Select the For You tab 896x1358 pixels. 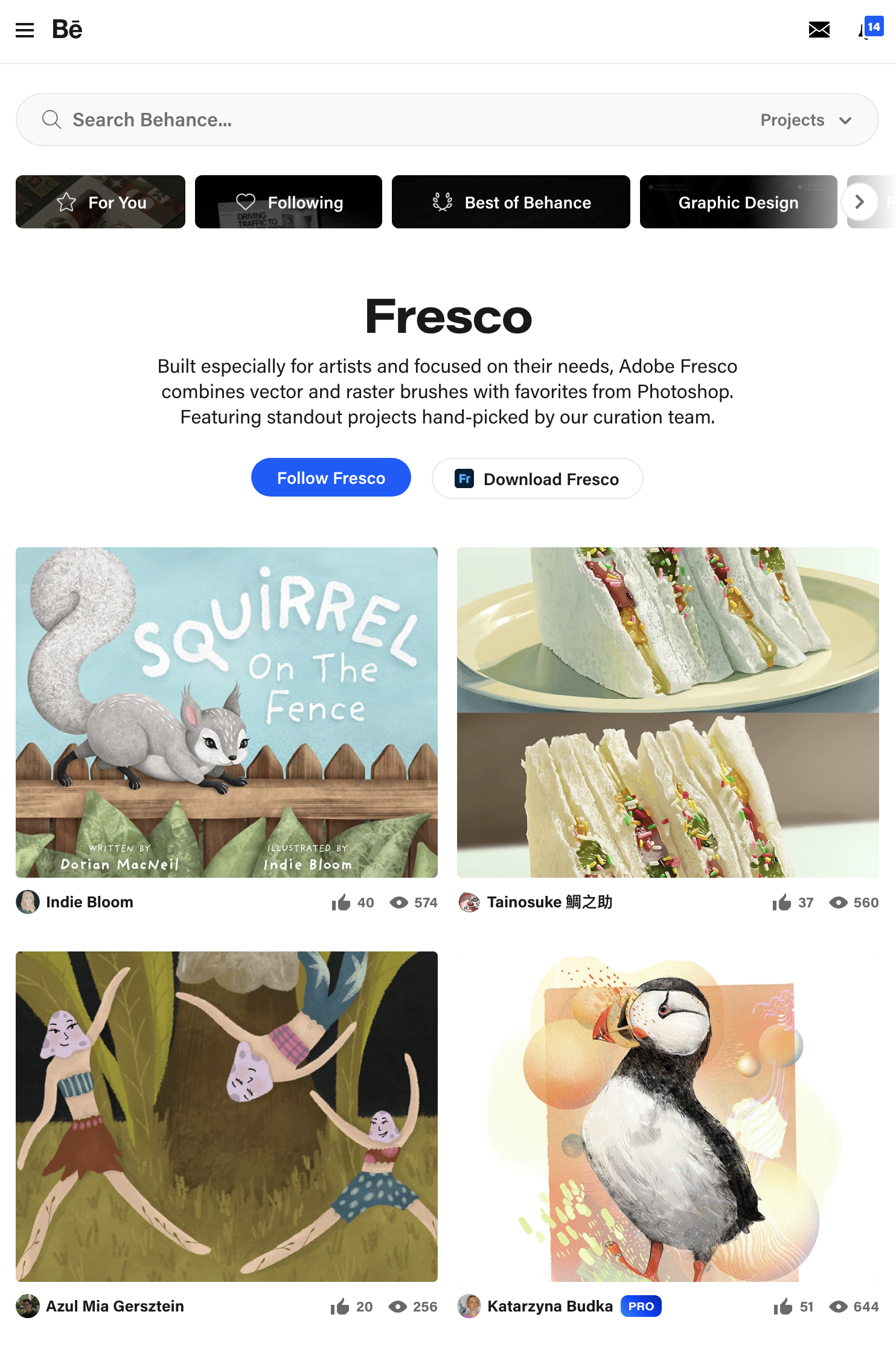pos(100,202)
